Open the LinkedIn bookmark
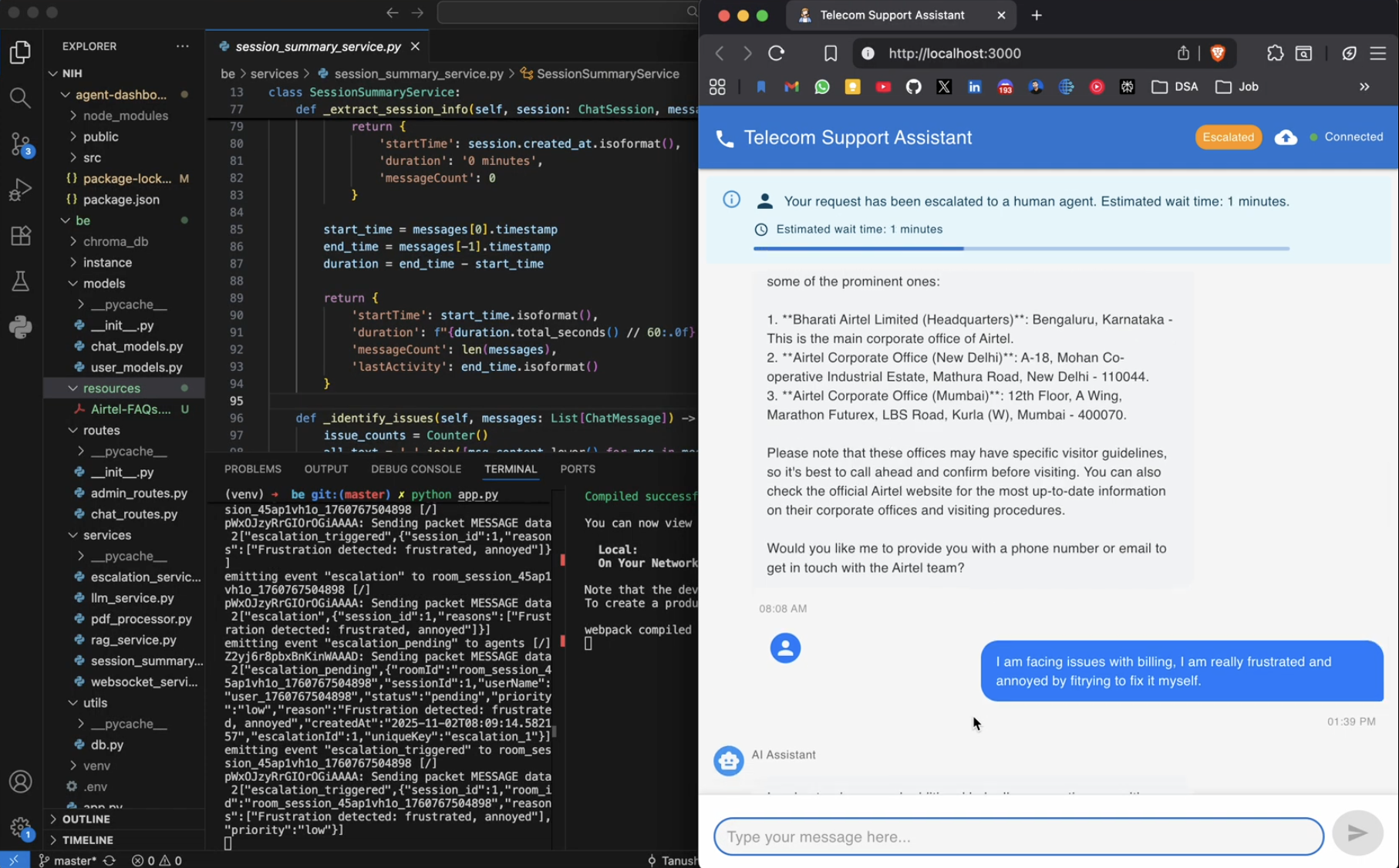 975,87
